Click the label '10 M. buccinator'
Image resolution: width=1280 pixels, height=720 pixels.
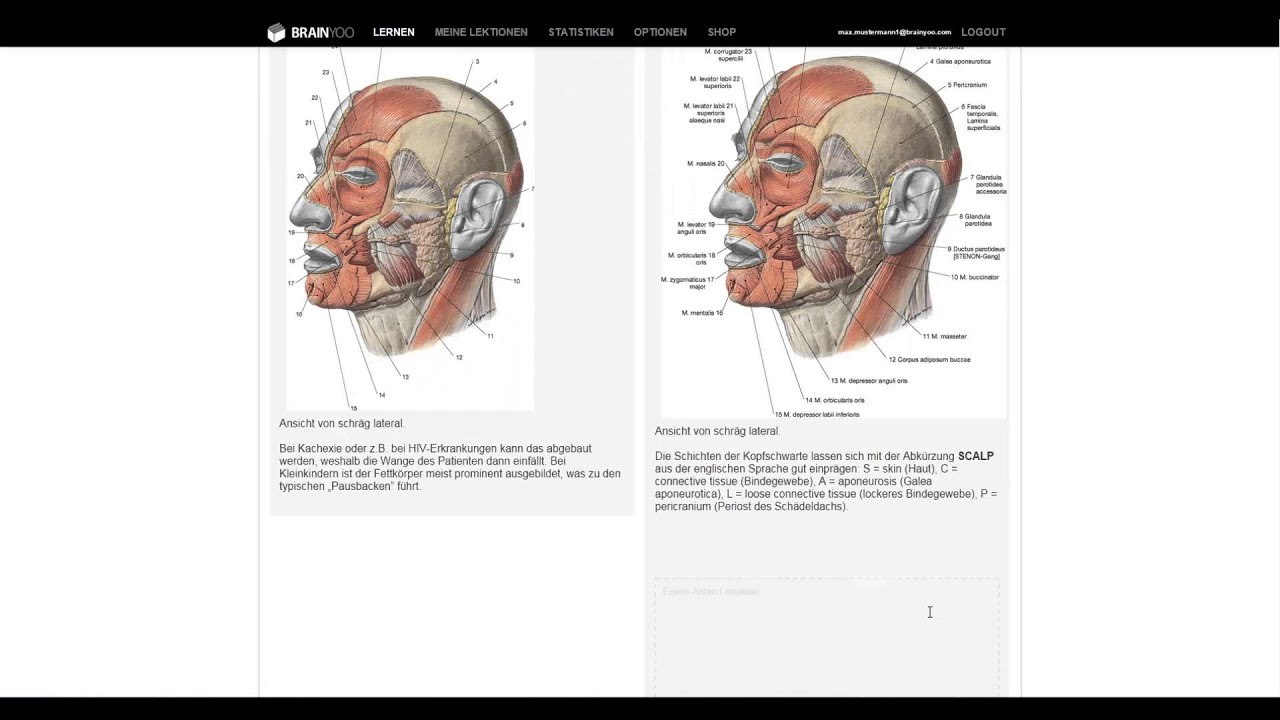coord(974,277)
